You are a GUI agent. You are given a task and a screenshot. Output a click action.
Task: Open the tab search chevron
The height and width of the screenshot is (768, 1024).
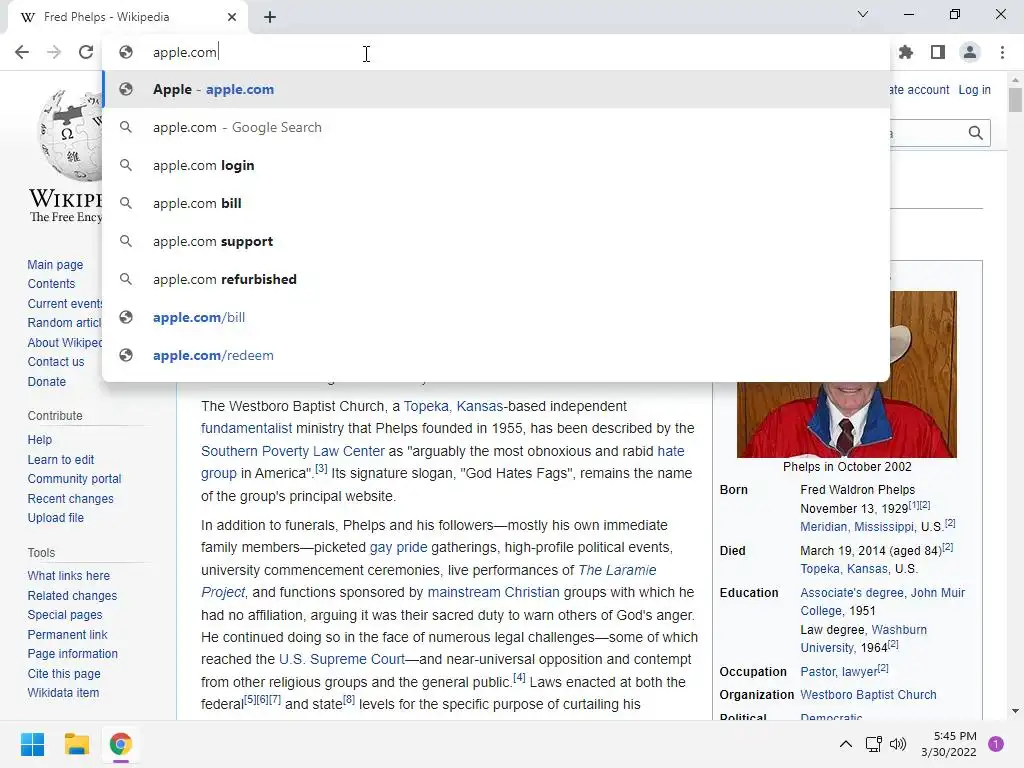pos(863,14)
